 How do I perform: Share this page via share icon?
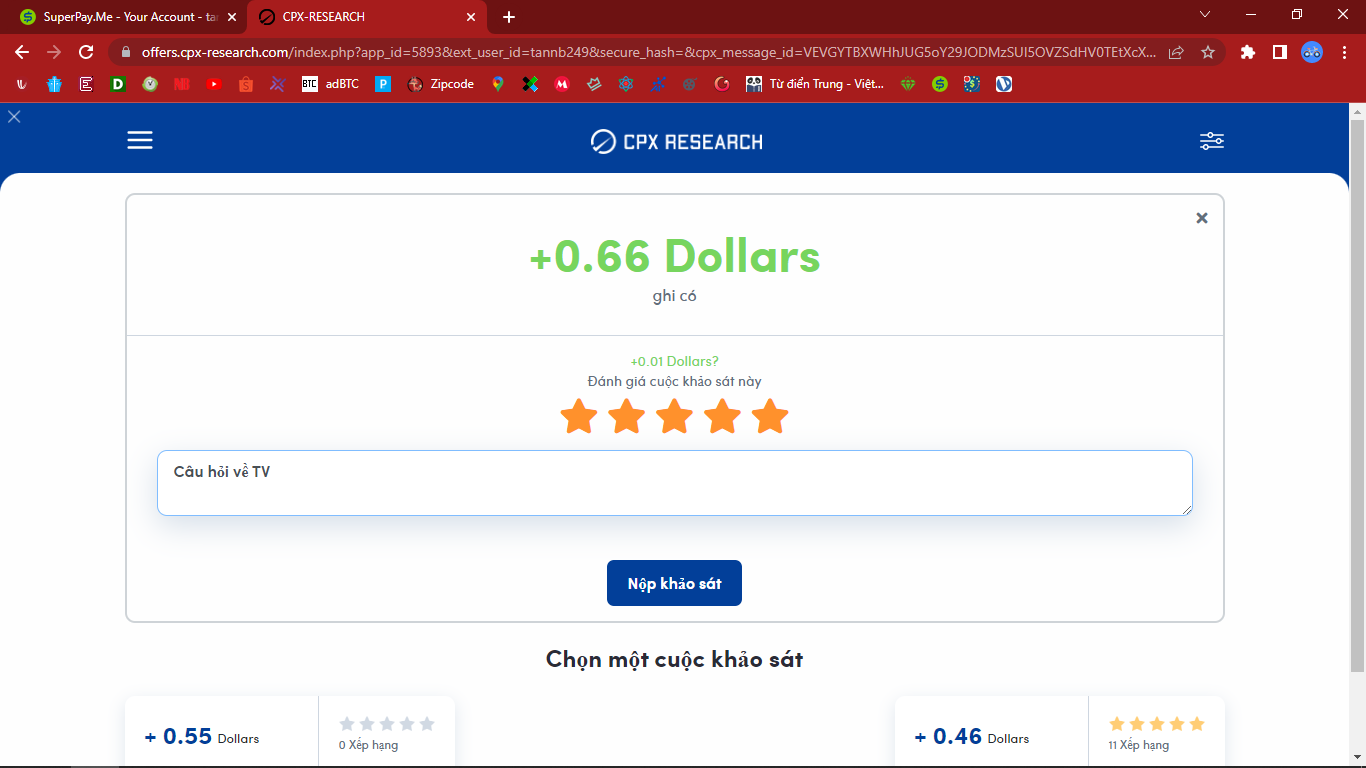click(1176, 52)
